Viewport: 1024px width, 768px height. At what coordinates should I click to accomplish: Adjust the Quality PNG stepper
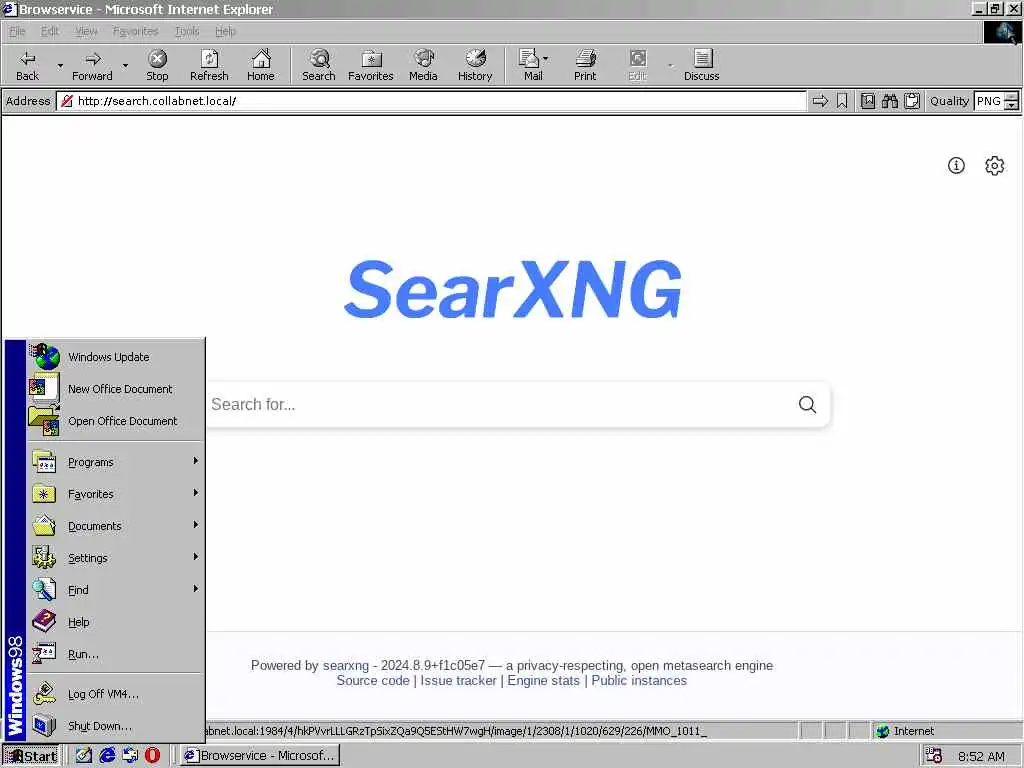point(1011,101)
